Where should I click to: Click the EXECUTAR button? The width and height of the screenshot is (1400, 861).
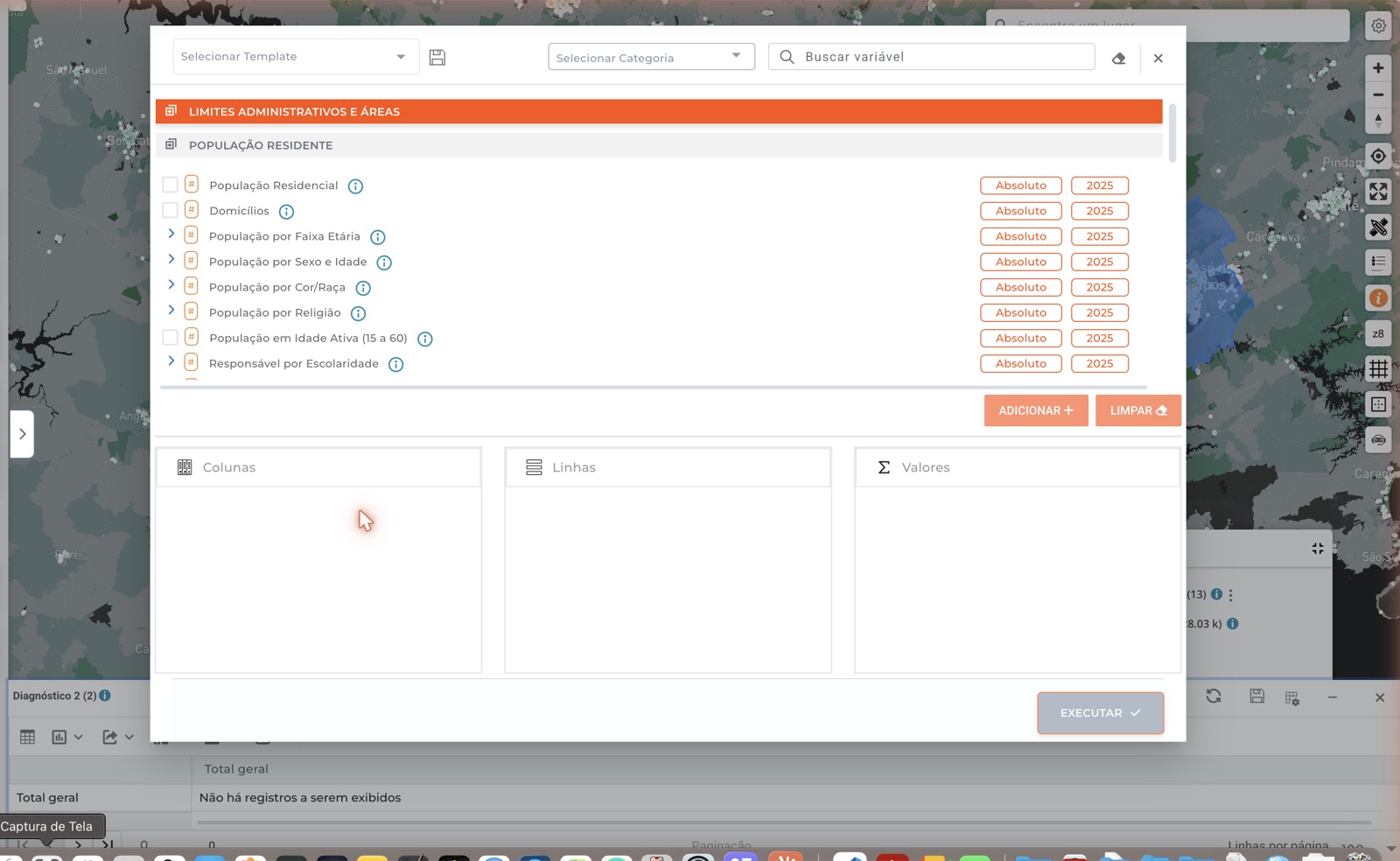click(x=1100, y=713)
